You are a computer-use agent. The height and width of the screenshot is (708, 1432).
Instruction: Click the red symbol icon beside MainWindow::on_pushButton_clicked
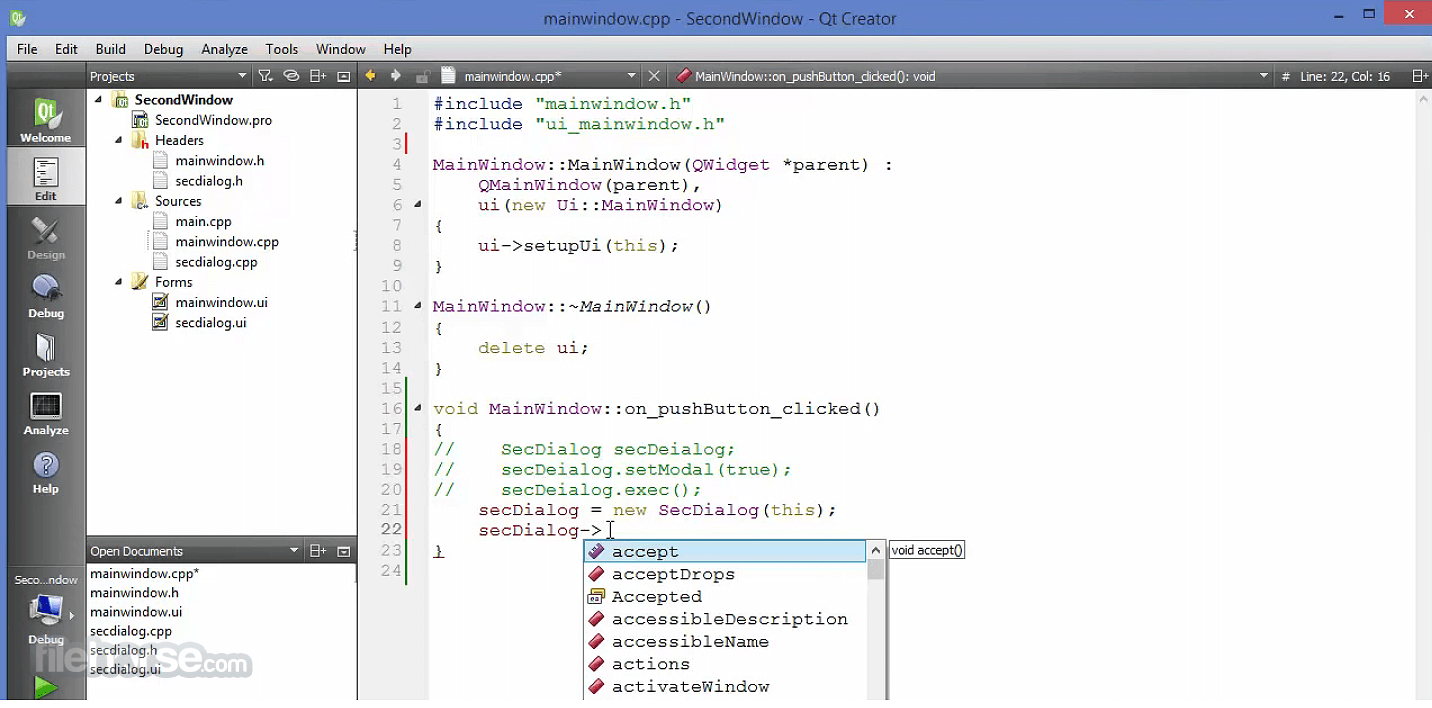pos(684,76)
